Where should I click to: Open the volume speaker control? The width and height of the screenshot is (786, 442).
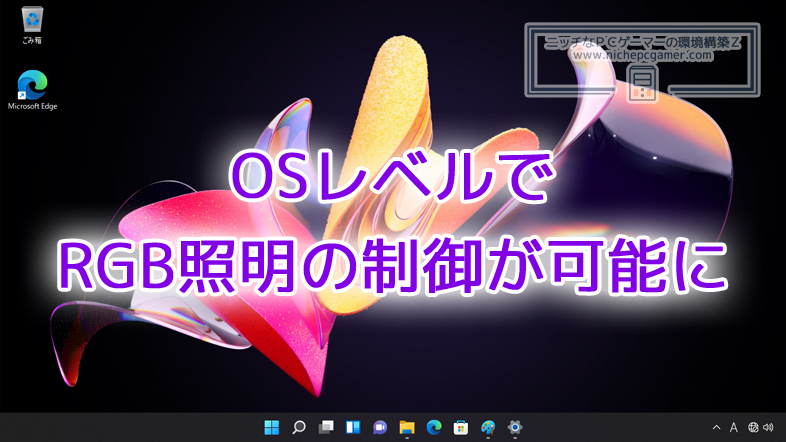pos(768,427)
